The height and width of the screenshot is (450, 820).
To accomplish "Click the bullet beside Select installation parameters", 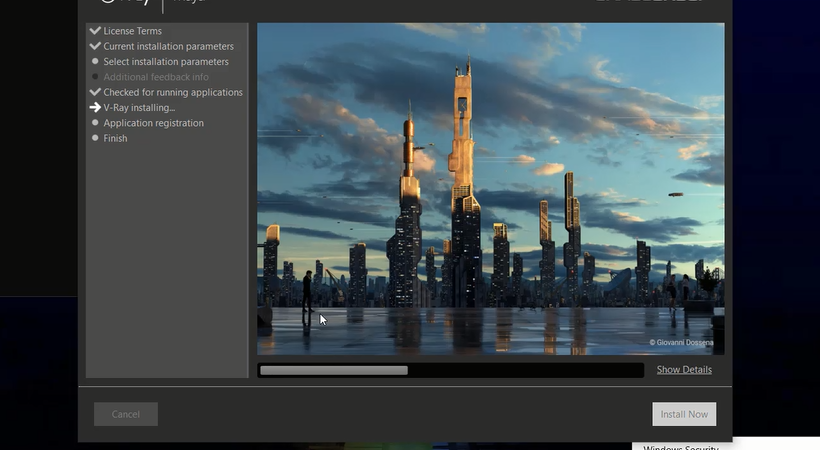I will pyautogui.click(x=95, y=62).
